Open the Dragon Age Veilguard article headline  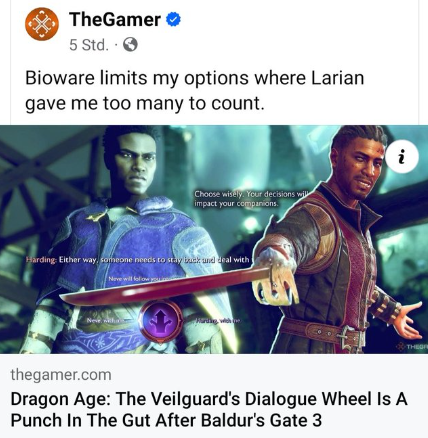coord(209,409)
